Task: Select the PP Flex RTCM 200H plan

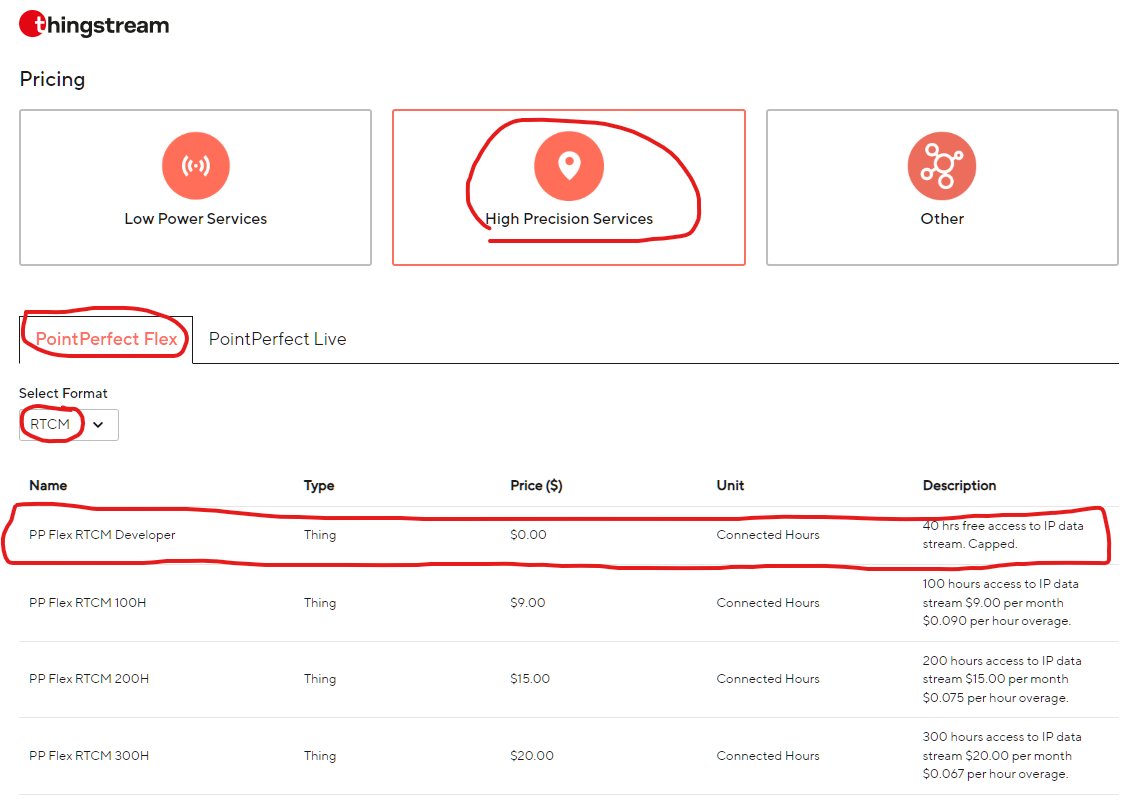Action: (89, 679)
